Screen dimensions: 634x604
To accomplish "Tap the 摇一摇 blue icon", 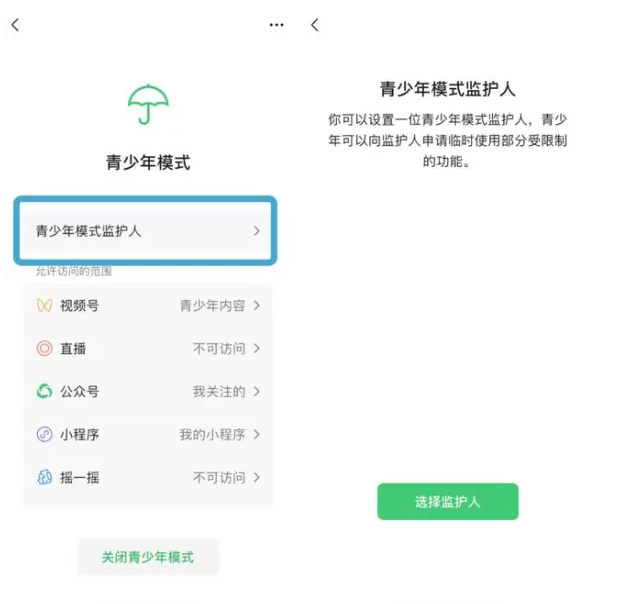I will (x=44, y=477).
